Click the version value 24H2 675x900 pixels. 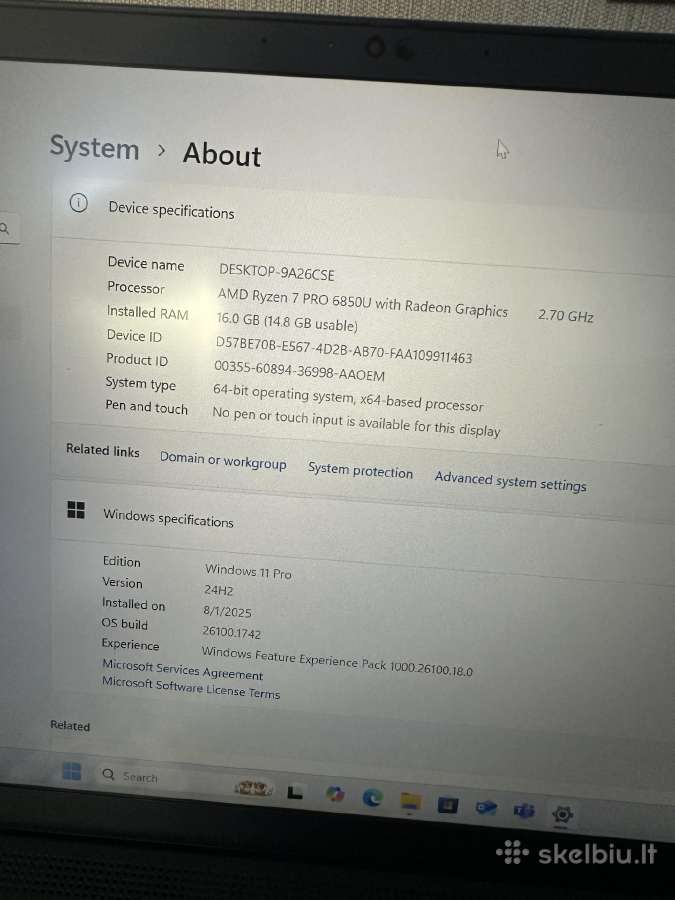click(219, 590)
